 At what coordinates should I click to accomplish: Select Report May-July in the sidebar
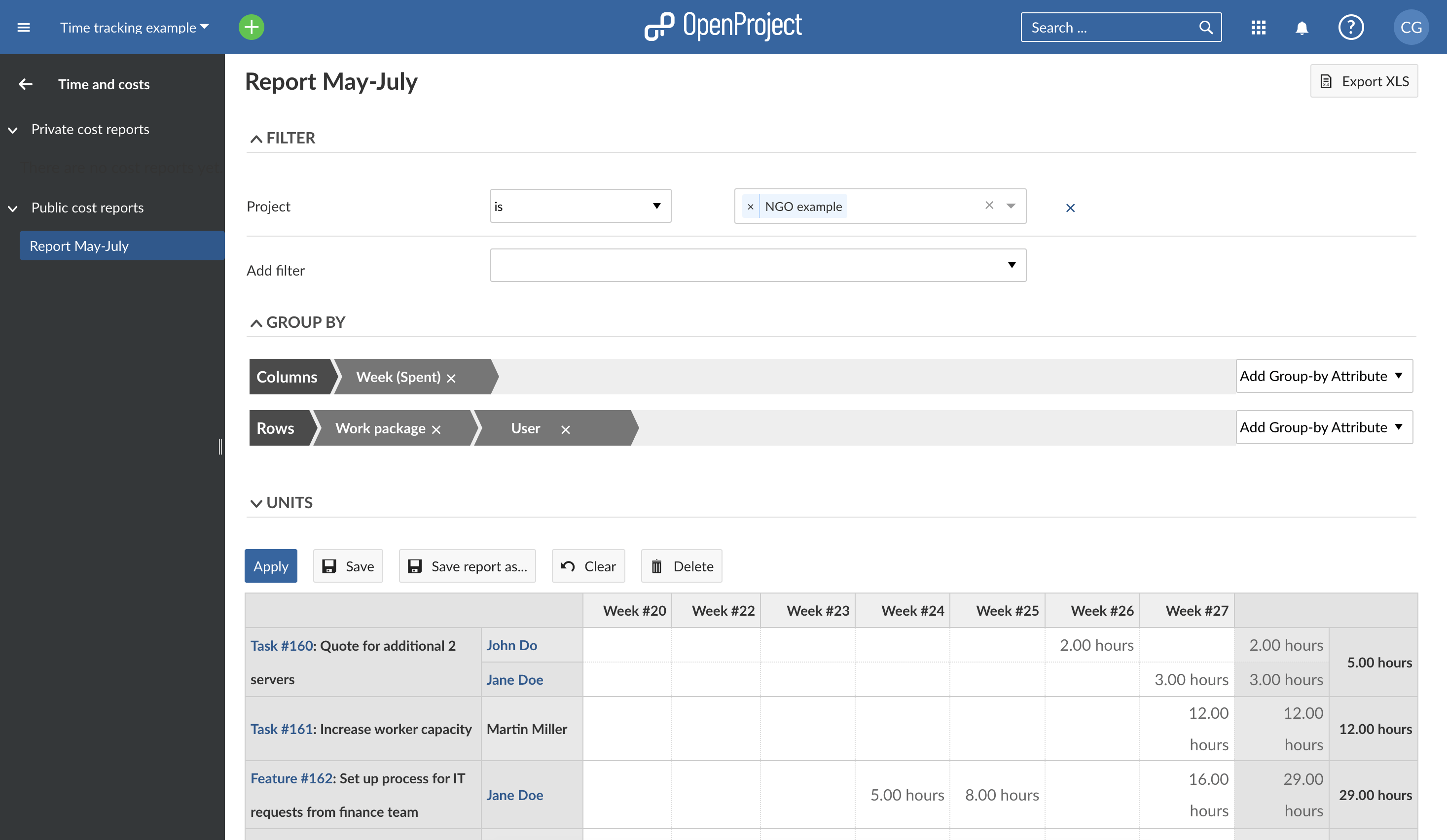79,245
